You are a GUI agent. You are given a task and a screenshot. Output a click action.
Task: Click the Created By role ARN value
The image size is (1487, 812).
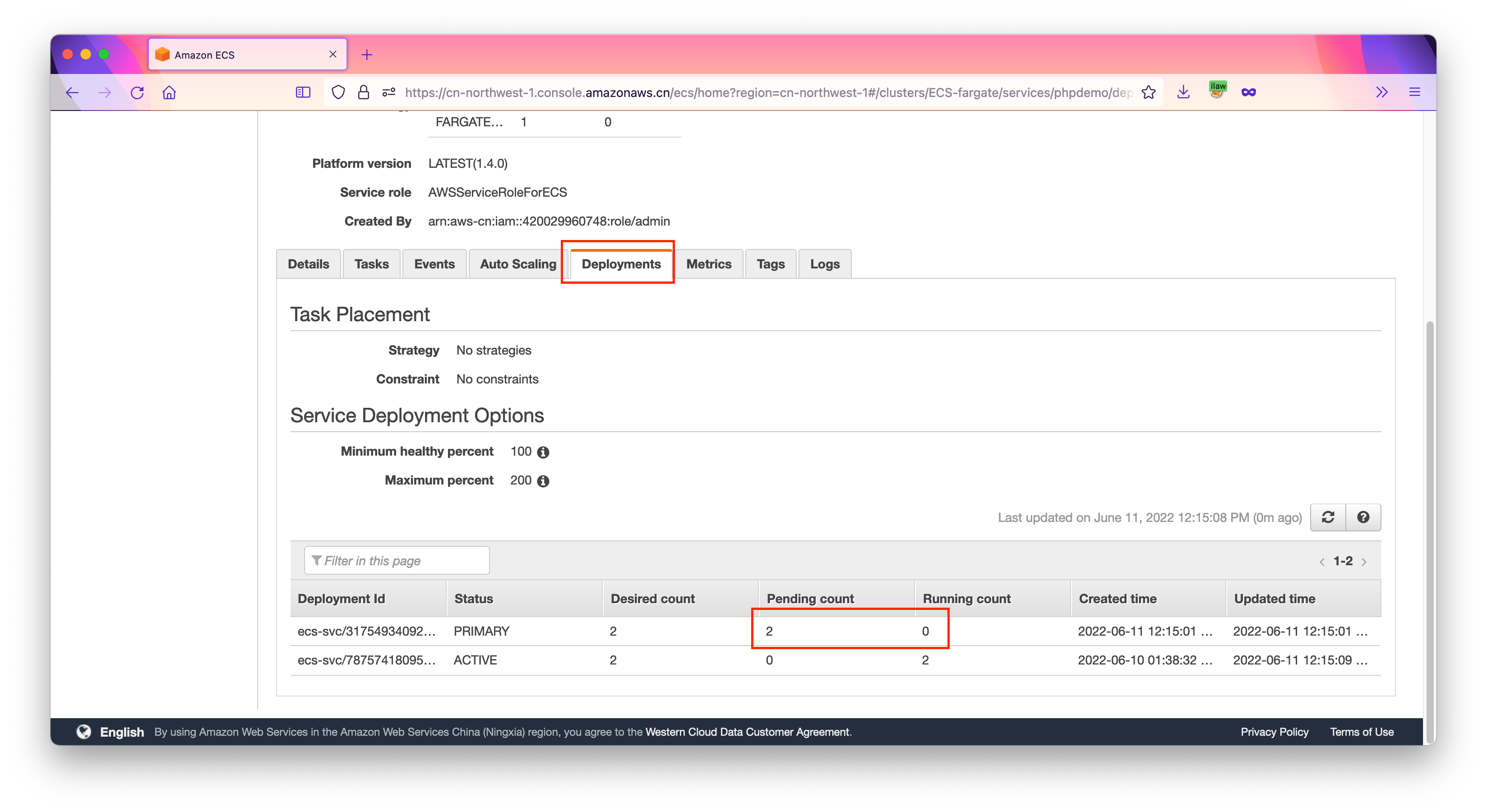coord(549,221)
